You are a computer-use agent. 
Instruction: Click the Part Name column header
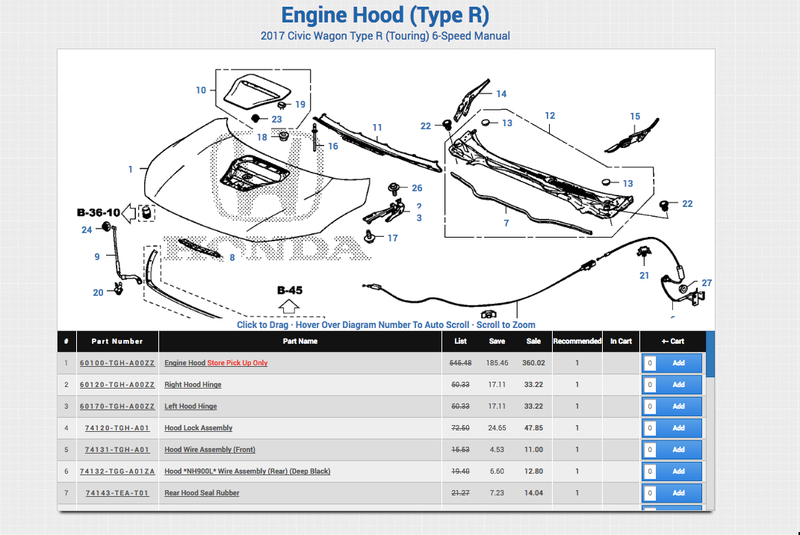(300, 342)
